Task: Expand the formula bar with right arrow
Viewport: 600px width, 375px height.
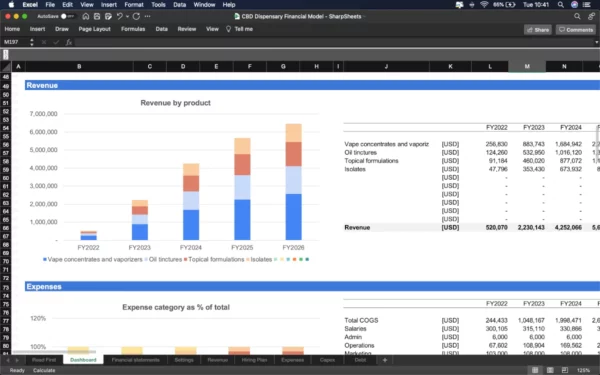Action: click(597, 42)
